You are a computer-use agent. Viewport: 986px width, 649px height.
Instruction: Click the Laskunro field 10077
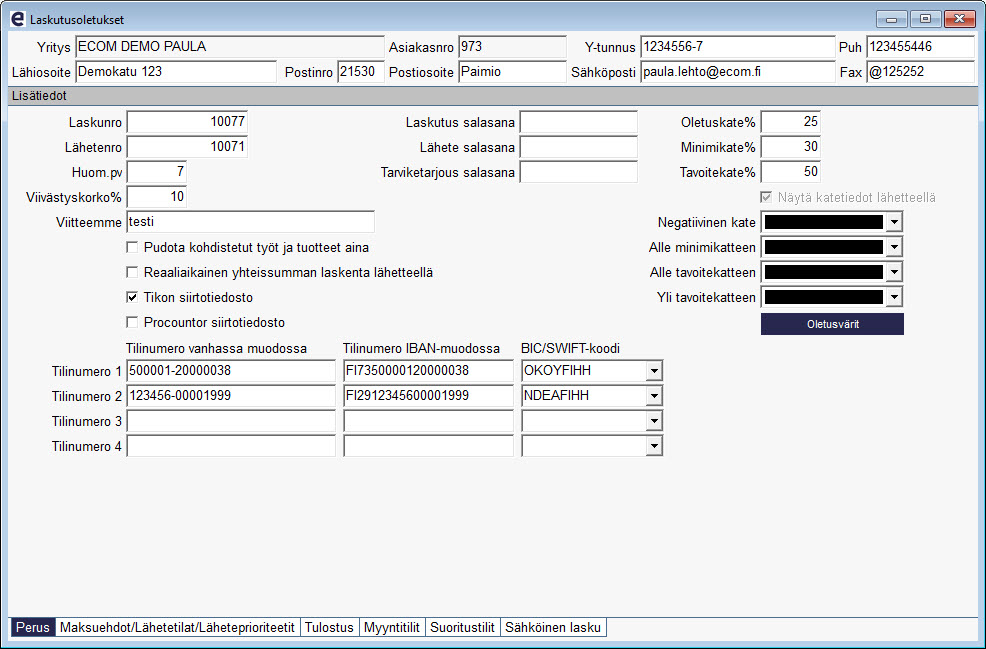[187, 122]
